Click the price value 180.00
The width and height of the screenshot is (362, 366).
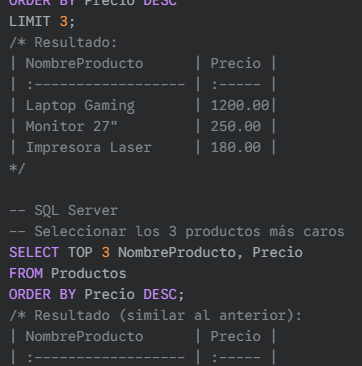click(x=236, y=148)
